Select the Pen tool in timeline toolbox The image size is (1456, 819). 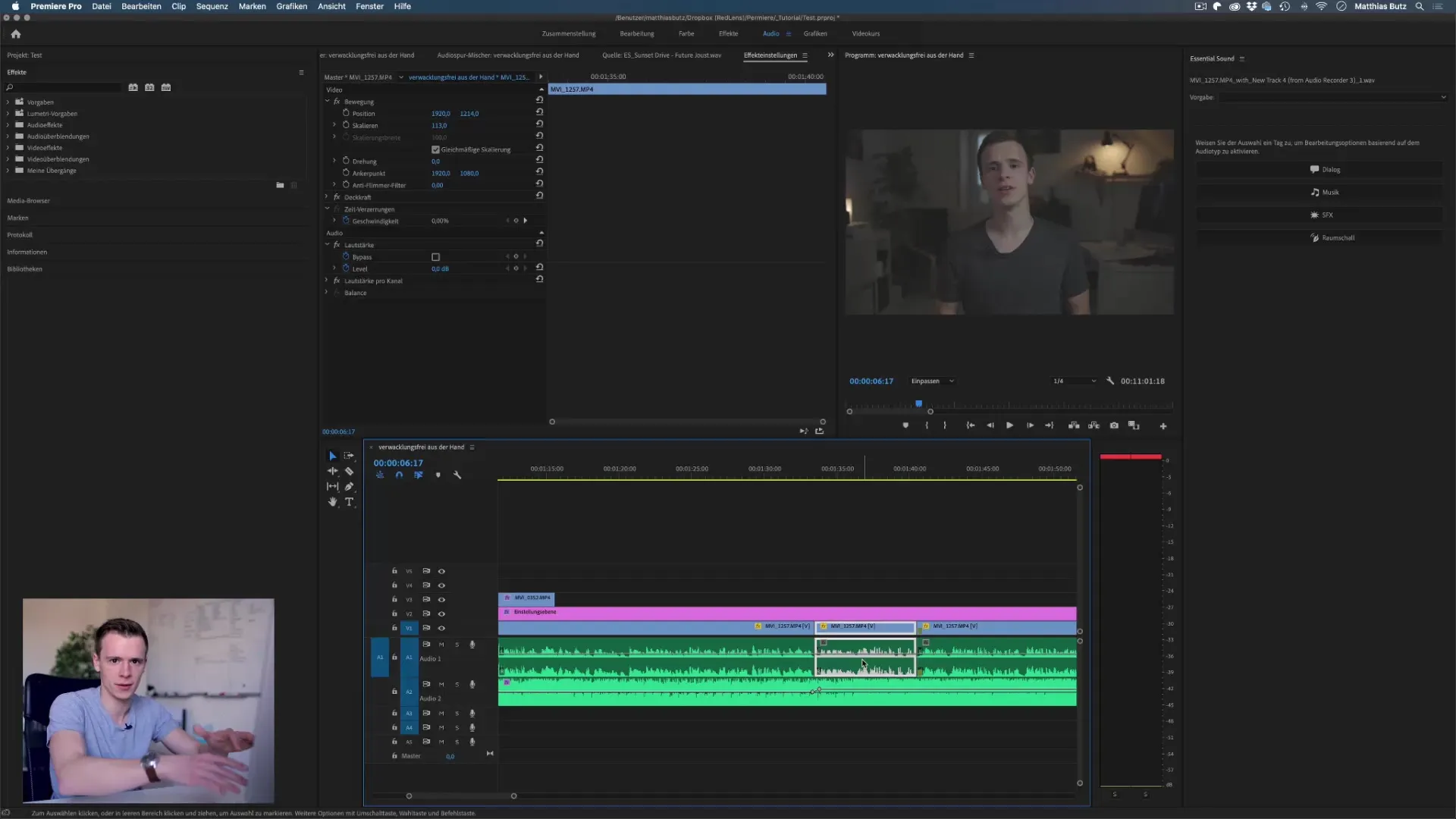click(x=349, y=487)
